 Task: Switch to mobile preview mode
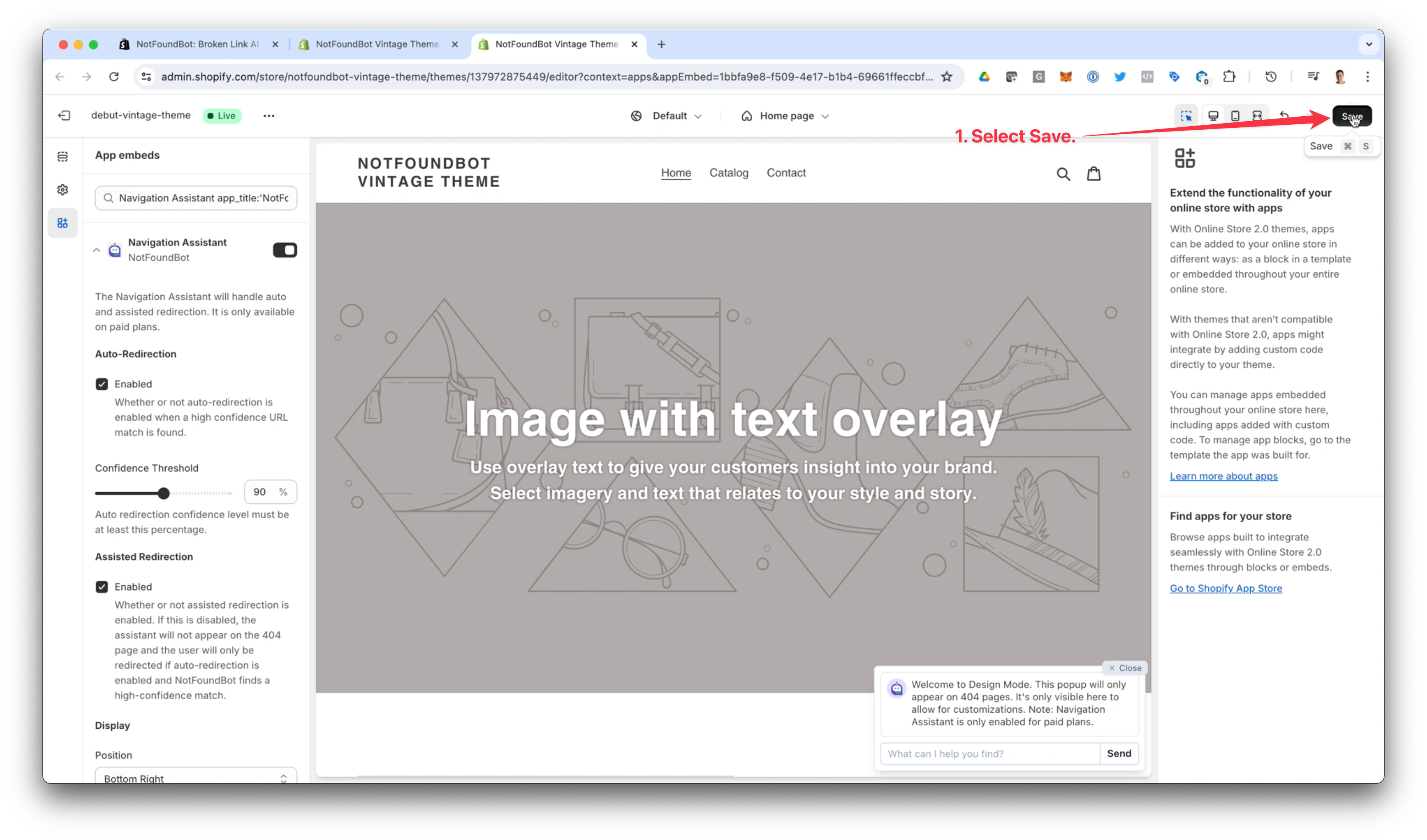pos(1235,116)
